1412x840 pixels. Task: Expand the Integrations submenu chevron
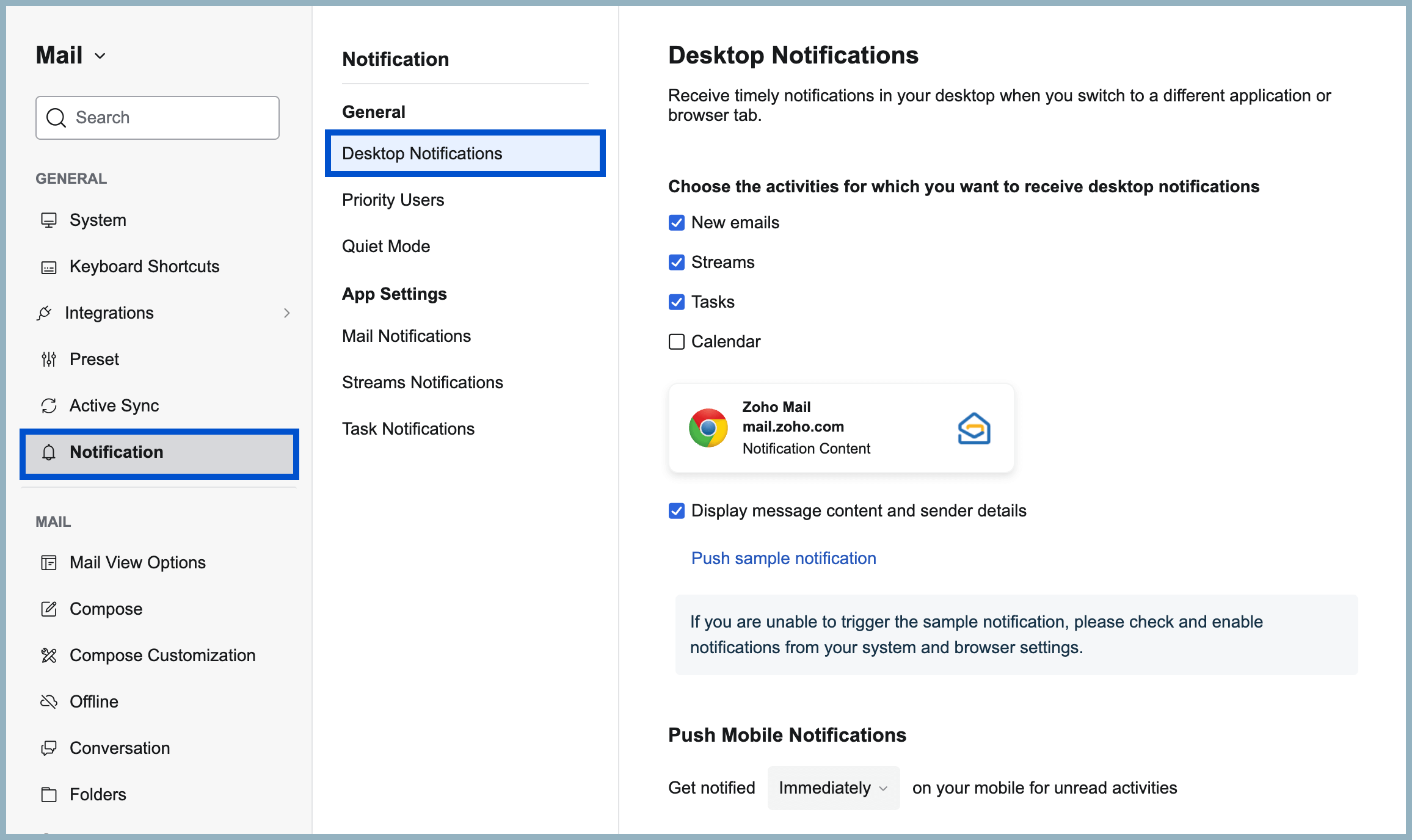[x=286, y=313]
